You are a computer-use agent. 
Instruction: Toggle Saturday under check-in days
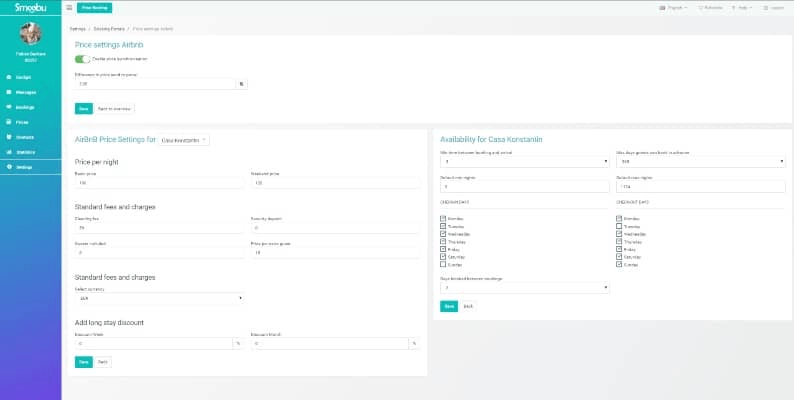[x=443, y=257]
